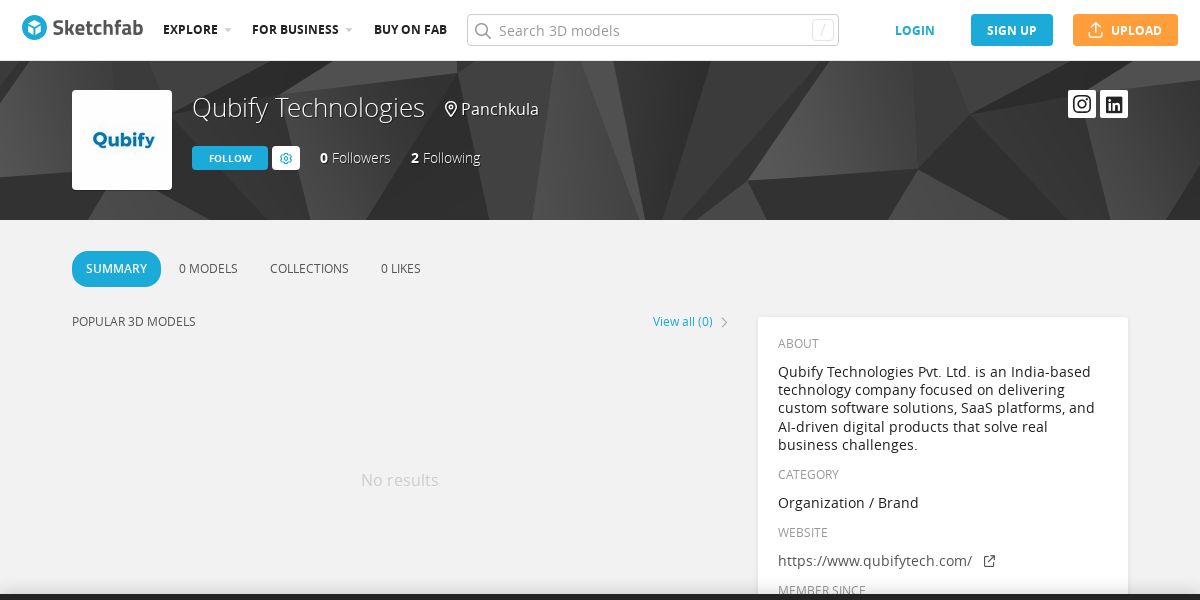Click the orange Upload button

1125,30
